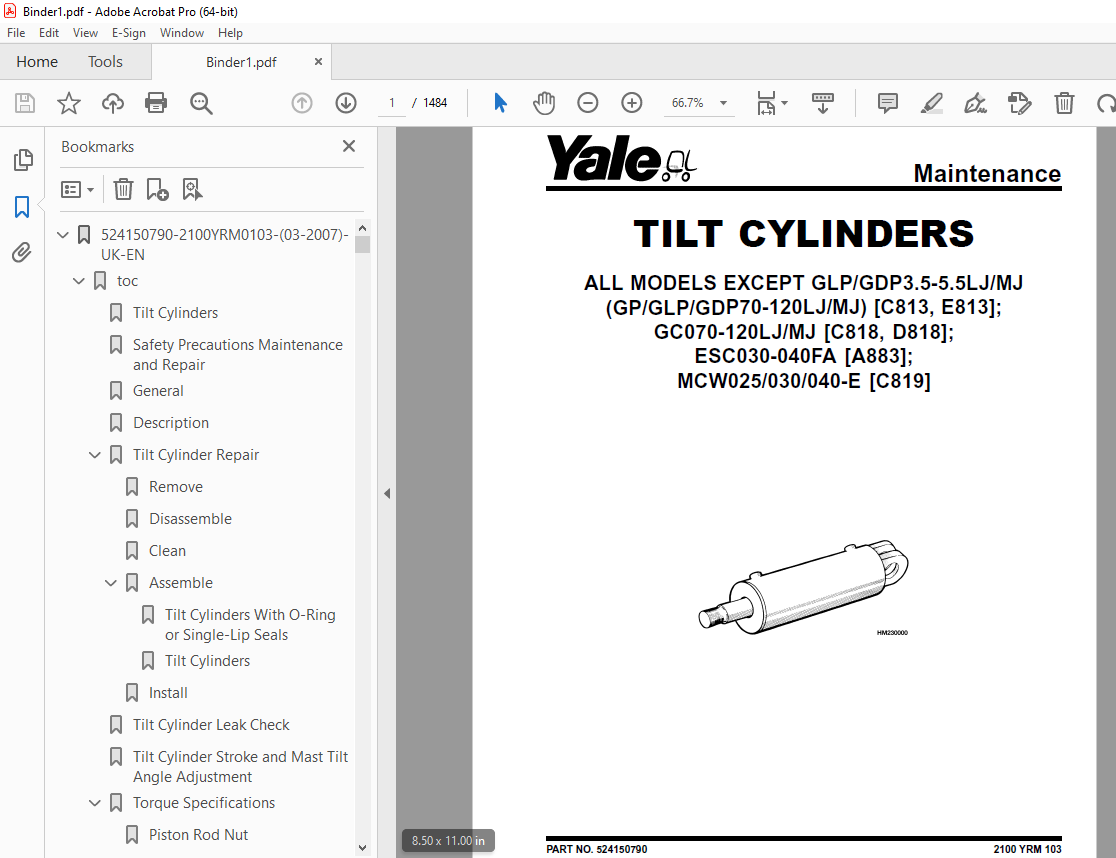Collapse the 524150790-2100YRM0103 root bookmark
The height and width of the screenshot is (858, 1116).
click(x=63, y=234)
